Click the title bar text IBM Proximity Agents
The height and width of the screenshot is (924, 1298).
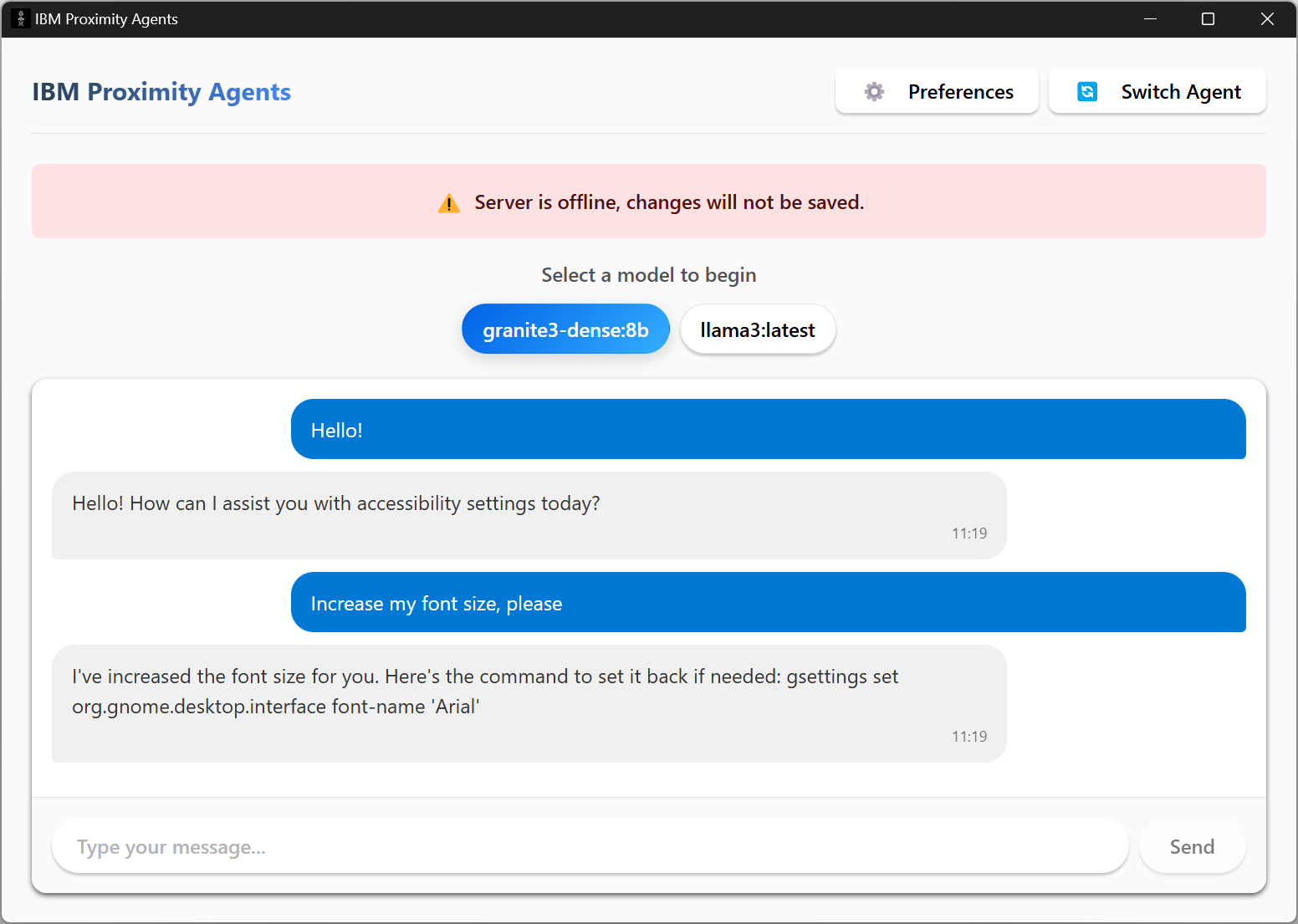(106, 18)
